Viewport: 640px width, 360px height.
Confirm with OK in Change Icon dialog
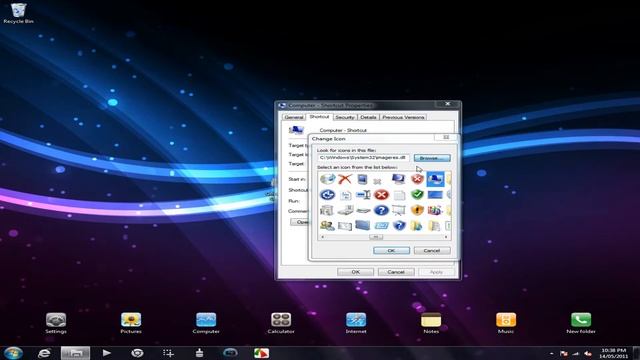click(391, 251)
